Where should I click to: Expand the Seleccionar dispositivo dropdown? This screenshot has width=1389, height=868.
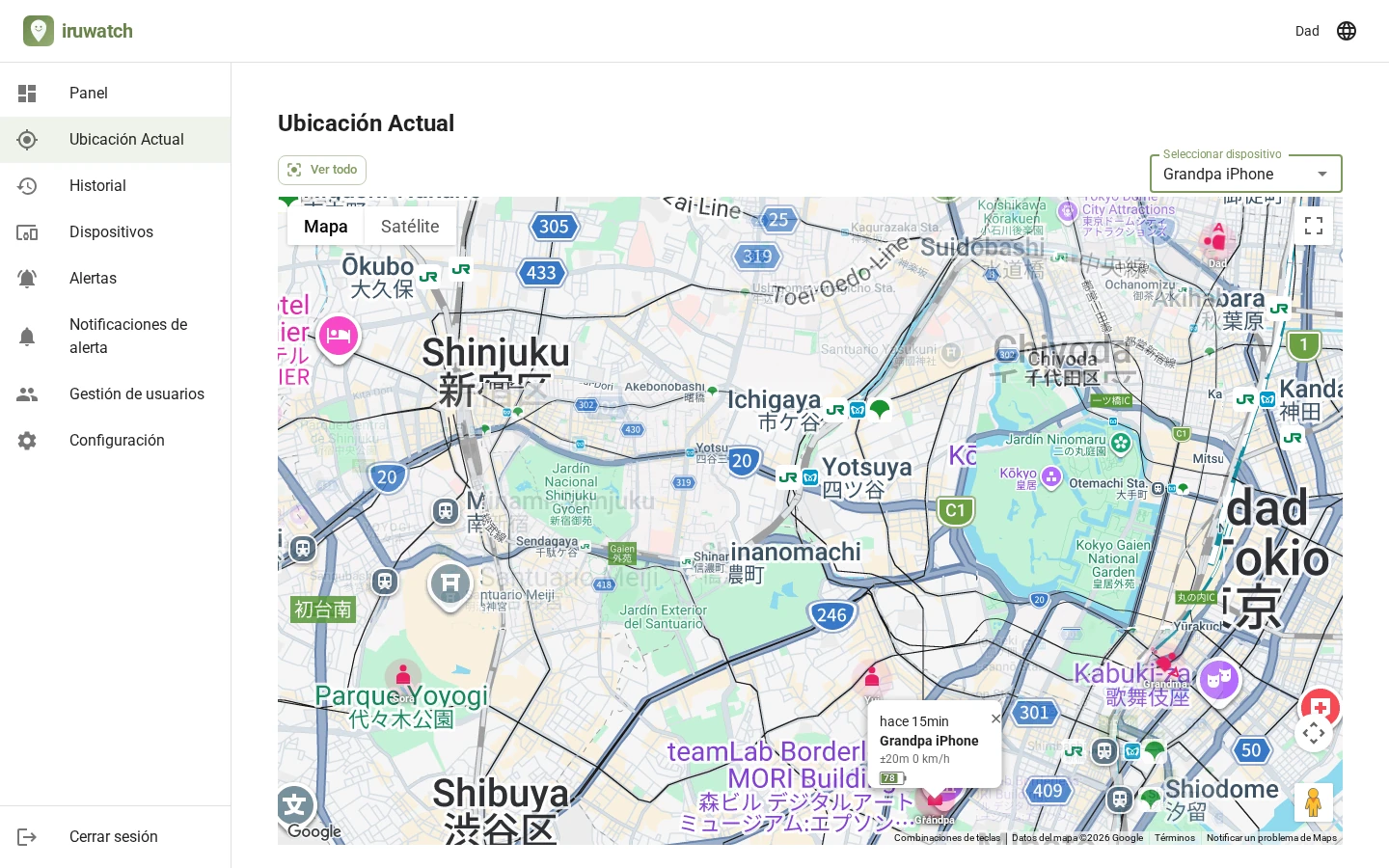tap(1245, 175)
